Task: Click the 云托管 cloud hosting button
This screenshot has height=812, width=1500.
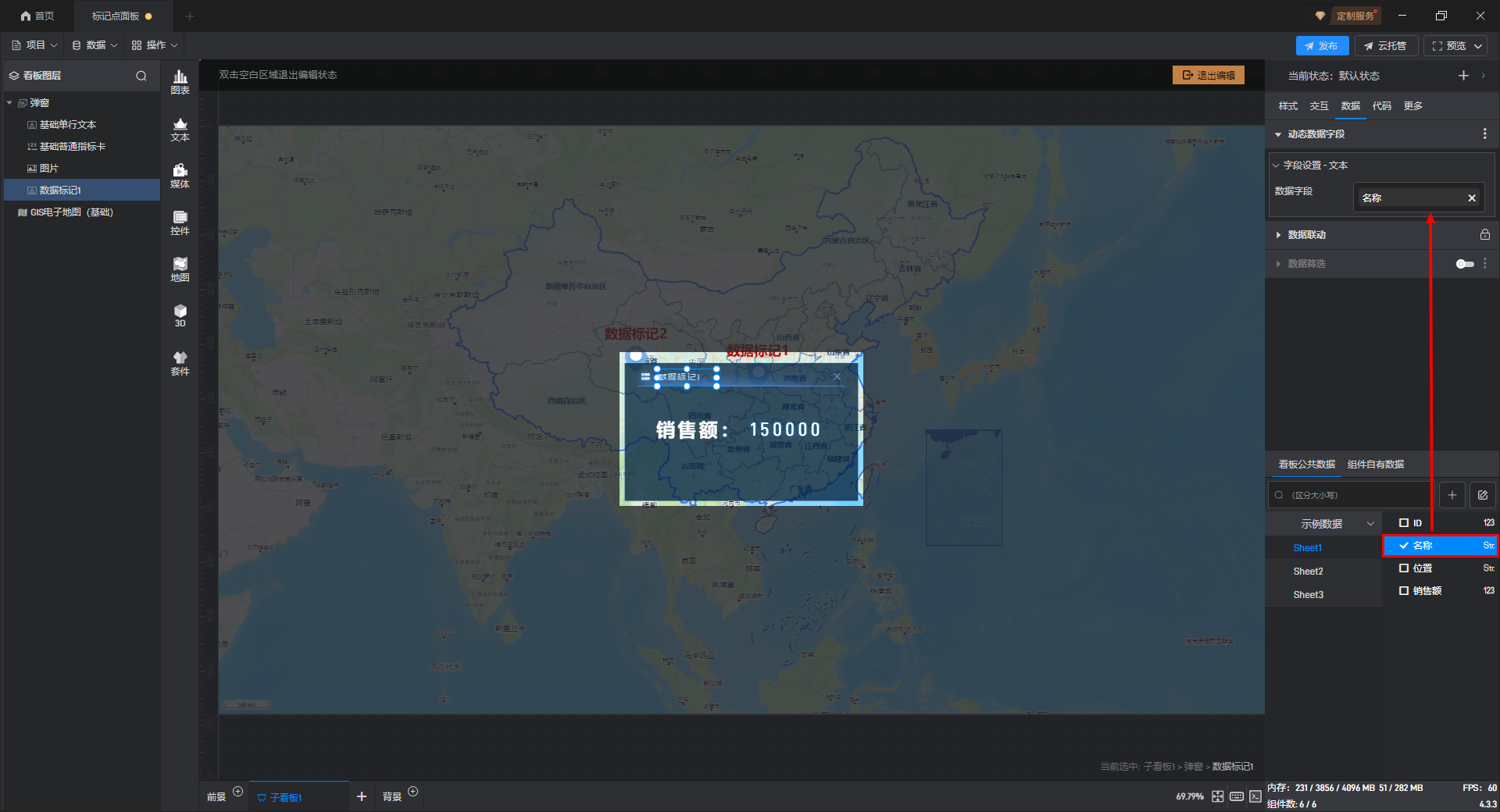Action: pos(1386,46)
